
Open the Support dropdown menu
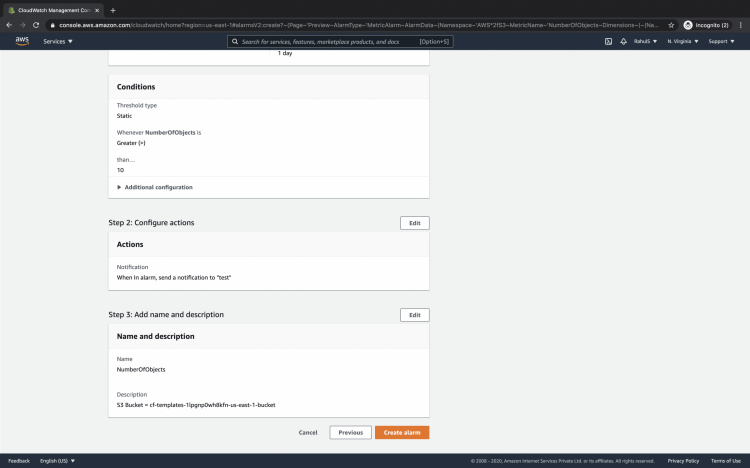(x=721, y=41)
